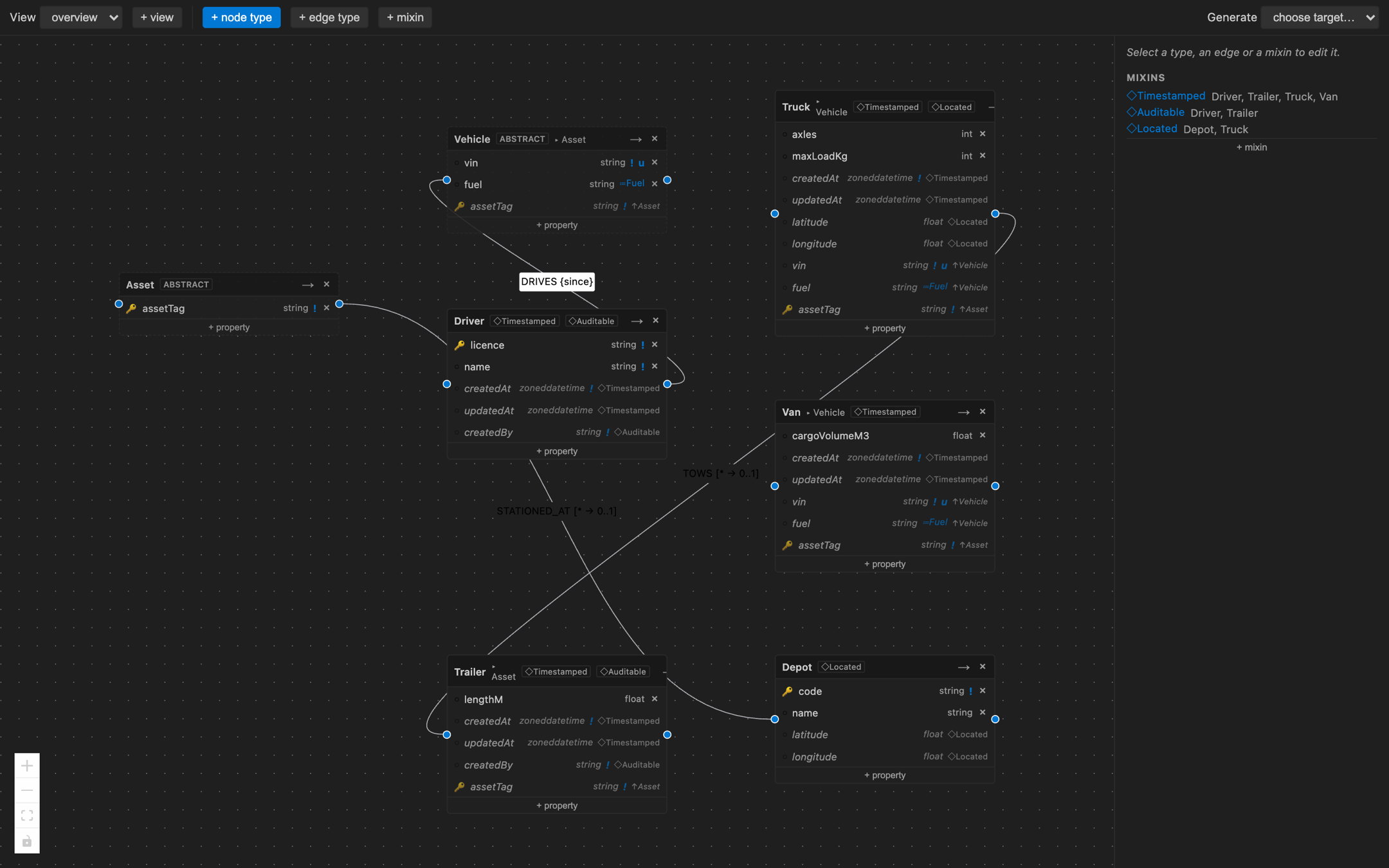Click the arrow icon in Vehicle header

click(635, 139)
